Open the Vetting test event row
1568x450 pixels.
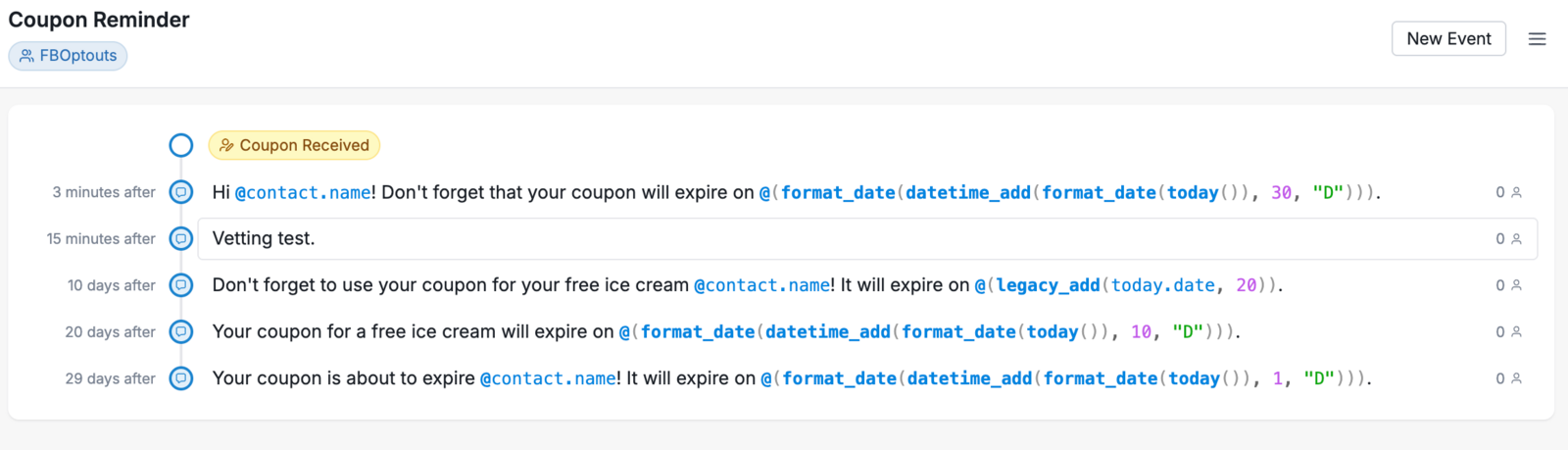(867, 238)
